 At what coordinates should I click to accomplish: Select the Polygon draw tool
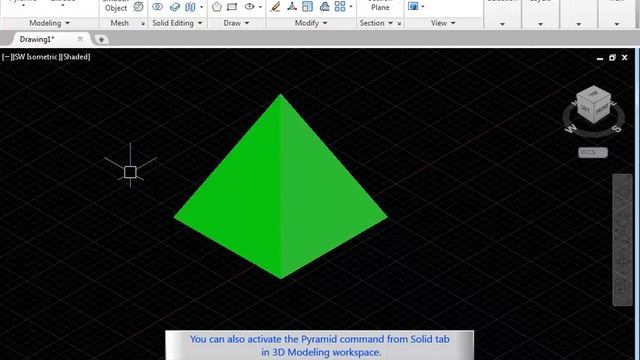pyautogui.click(x=217, y=7)
